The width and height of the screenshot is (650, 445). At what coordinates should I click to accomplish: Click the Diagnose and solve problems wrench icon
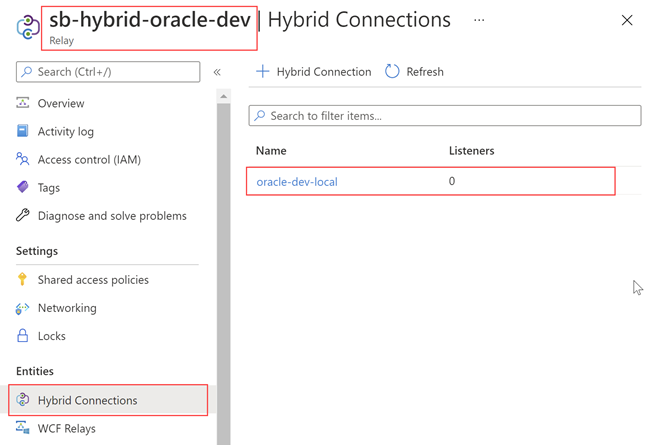[x=23, y=215]
